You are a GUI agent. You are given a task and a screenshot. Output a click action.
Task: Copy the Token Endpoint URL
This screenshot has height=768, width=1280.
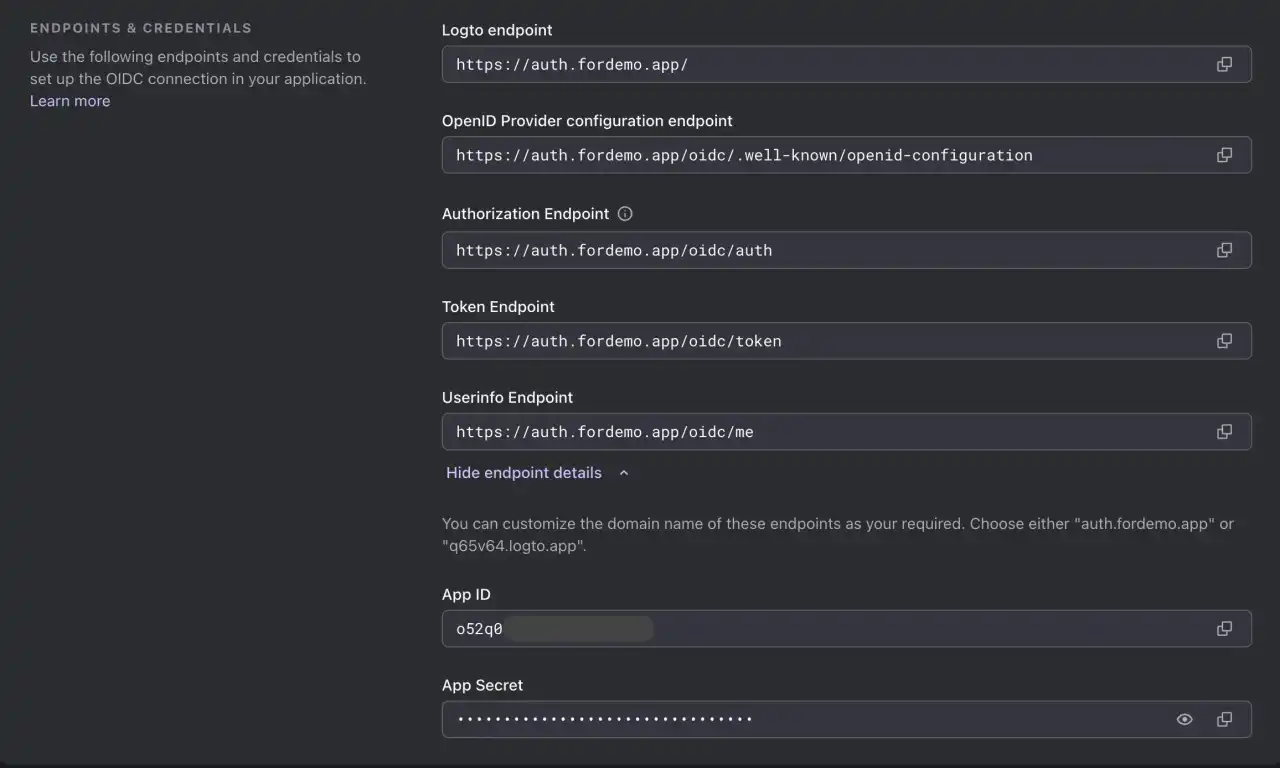(x=1224, y=340)
